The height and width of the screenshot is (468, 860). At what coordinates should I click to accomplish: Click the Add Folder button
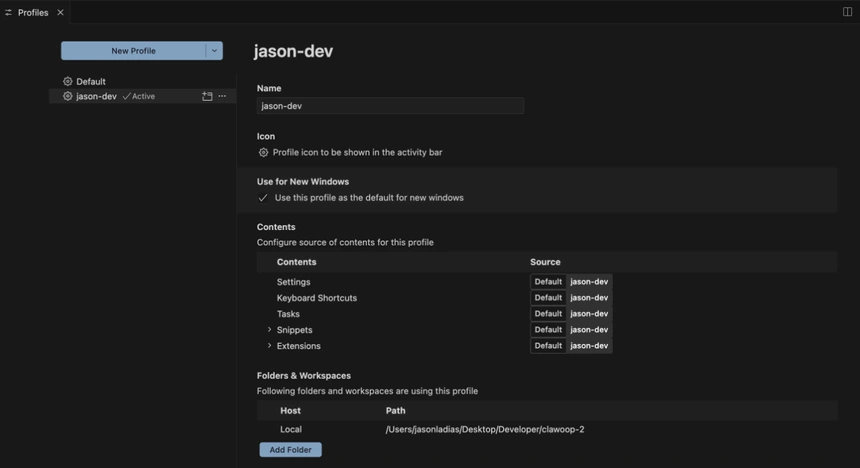pos(290,450)
